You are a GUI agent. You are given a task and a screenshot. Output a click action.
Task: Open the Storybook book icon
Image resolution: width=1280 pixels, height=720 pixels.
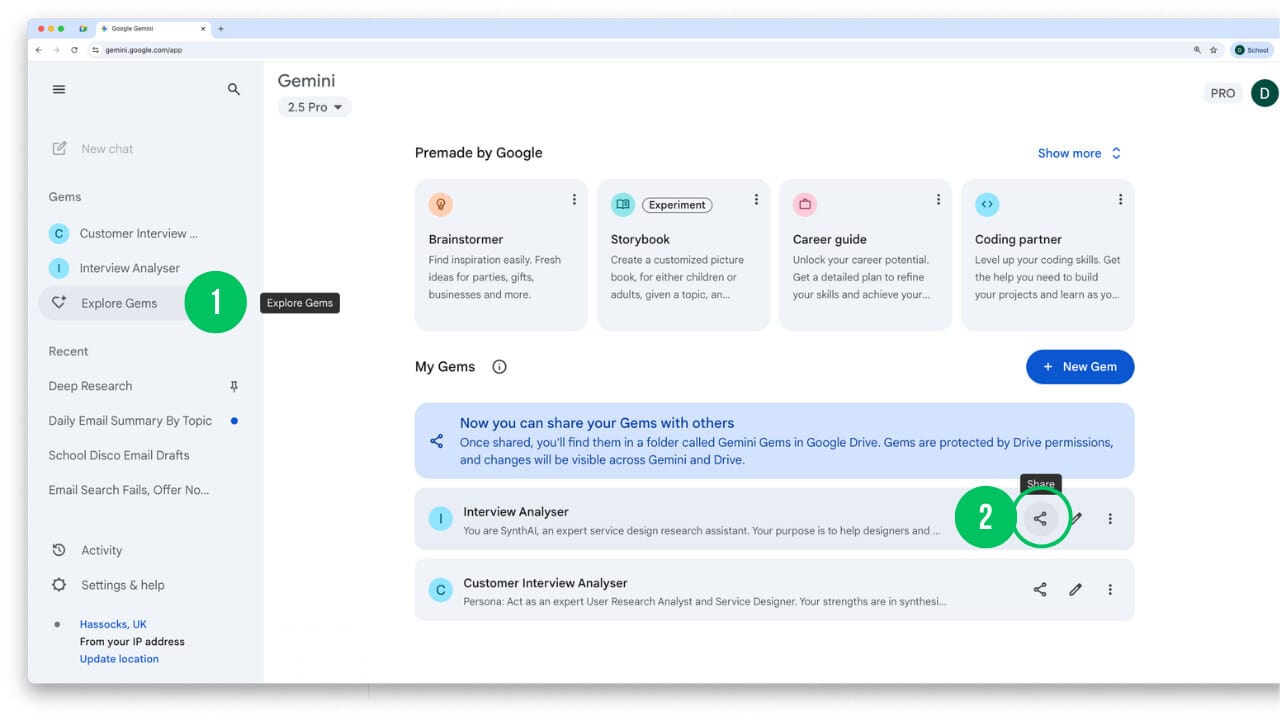point(623,205)
